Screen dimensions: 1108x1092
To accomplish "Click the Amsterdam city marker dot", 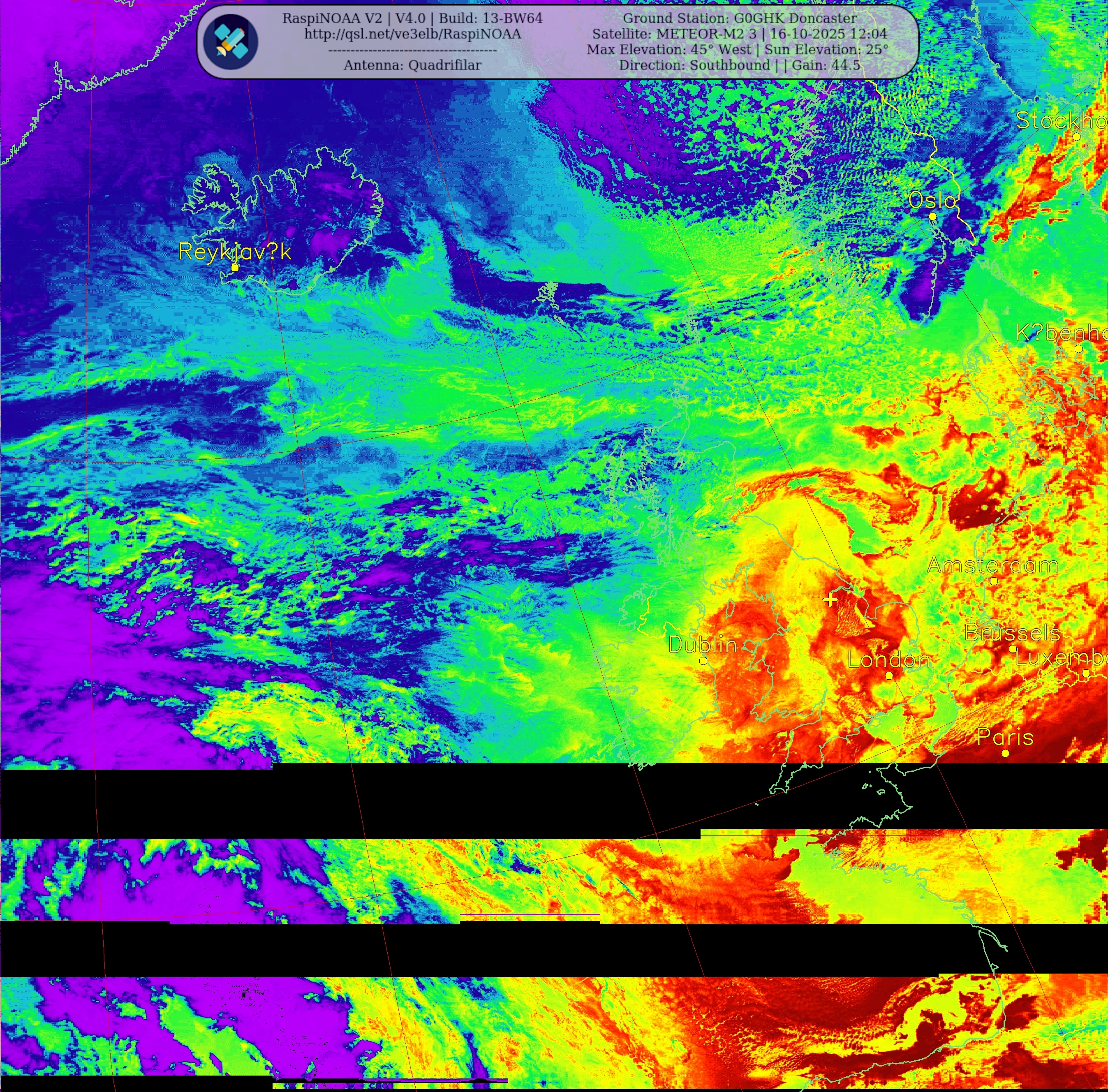I will [x=994, y=581].
